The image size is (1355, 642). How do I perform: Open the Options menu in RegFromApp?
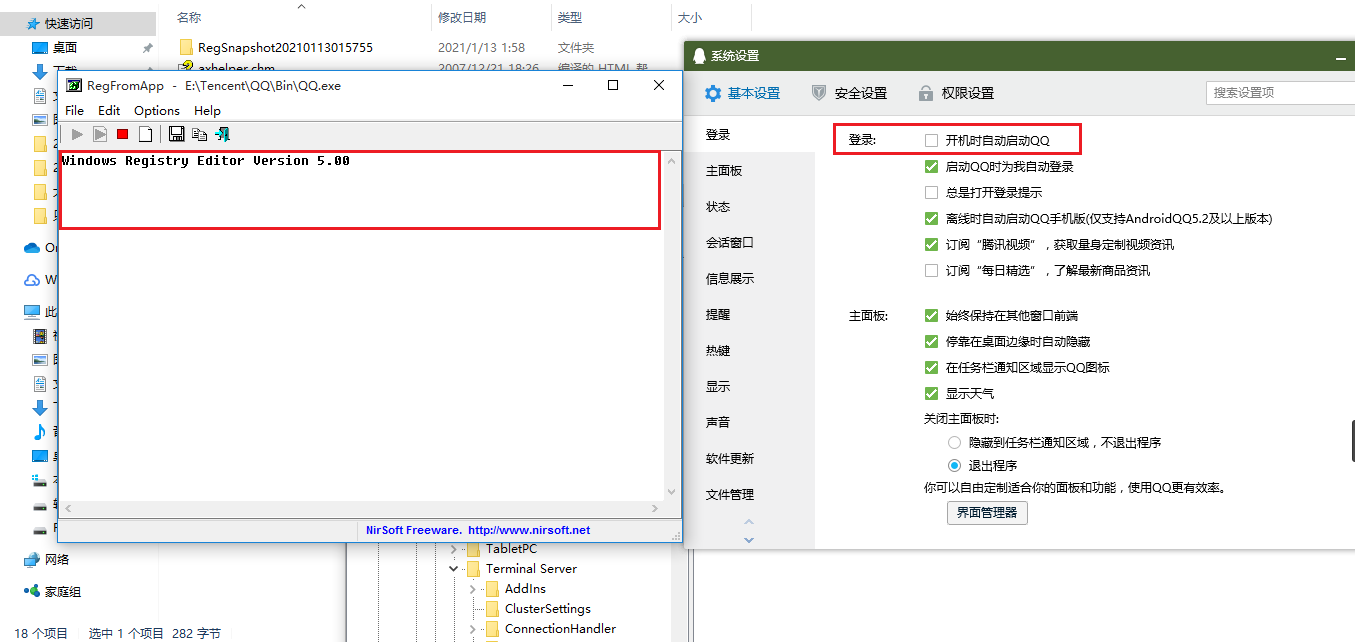pyautogui.click(x=156, y=110)
